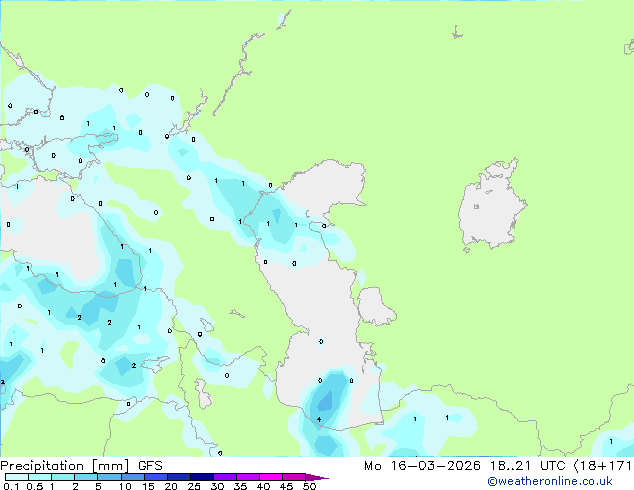Click the 45–50 mm legend swatch
The height and width of the screenshot is (490, 634).
[x=294, y=477]
